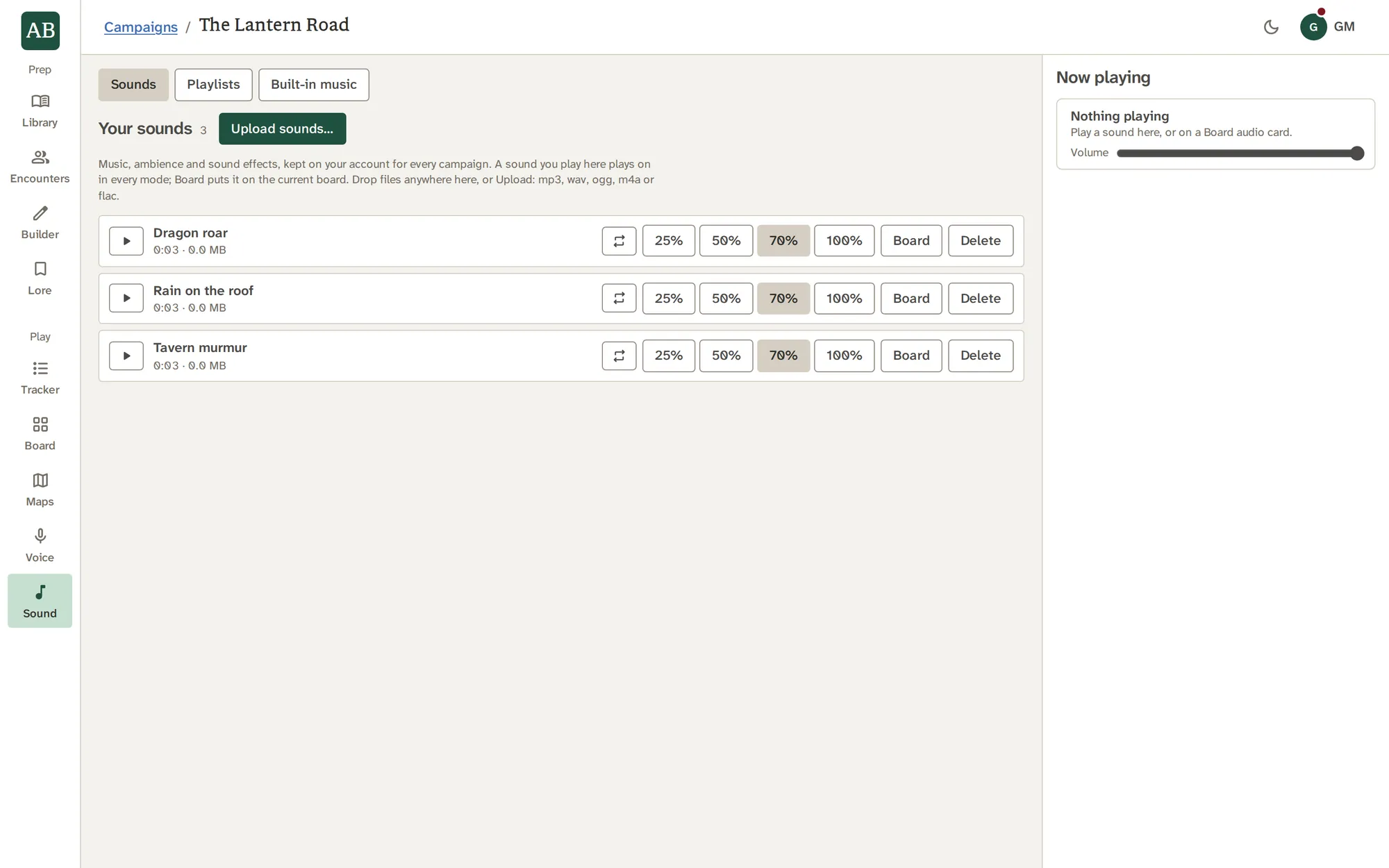Delete the Tavern murmur sound

[x=981, y=356]
